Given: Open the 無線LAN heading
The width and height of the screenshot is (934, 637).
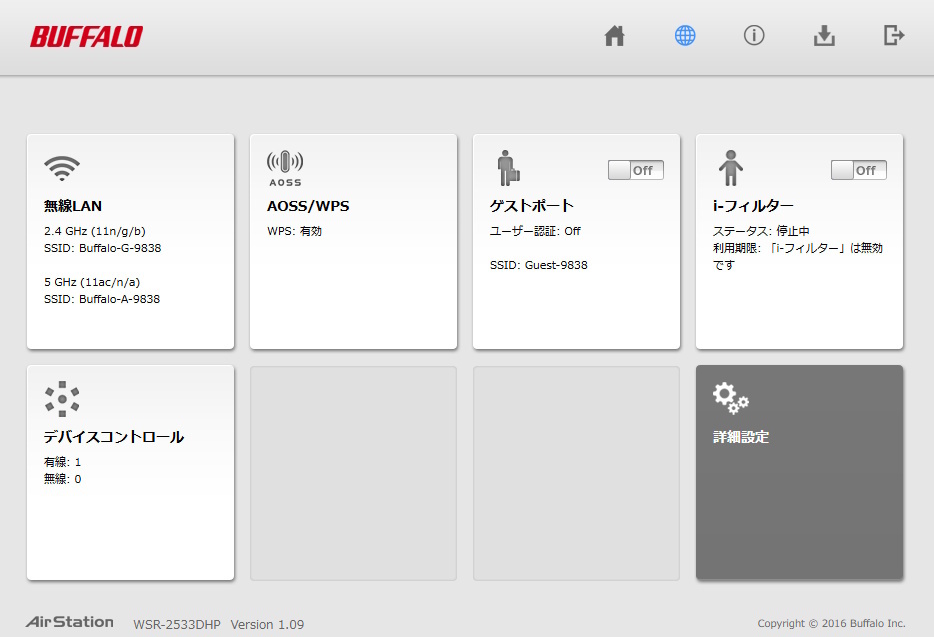Looking at the screenshot, I should point(73,206).
